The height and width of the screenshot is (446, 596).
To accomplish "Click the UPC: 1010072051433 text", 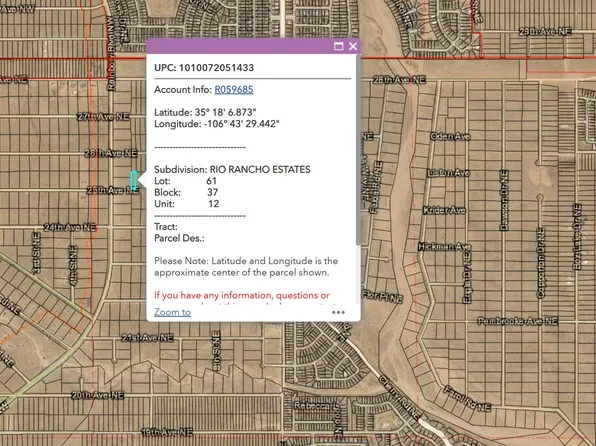I will [204, 68].
